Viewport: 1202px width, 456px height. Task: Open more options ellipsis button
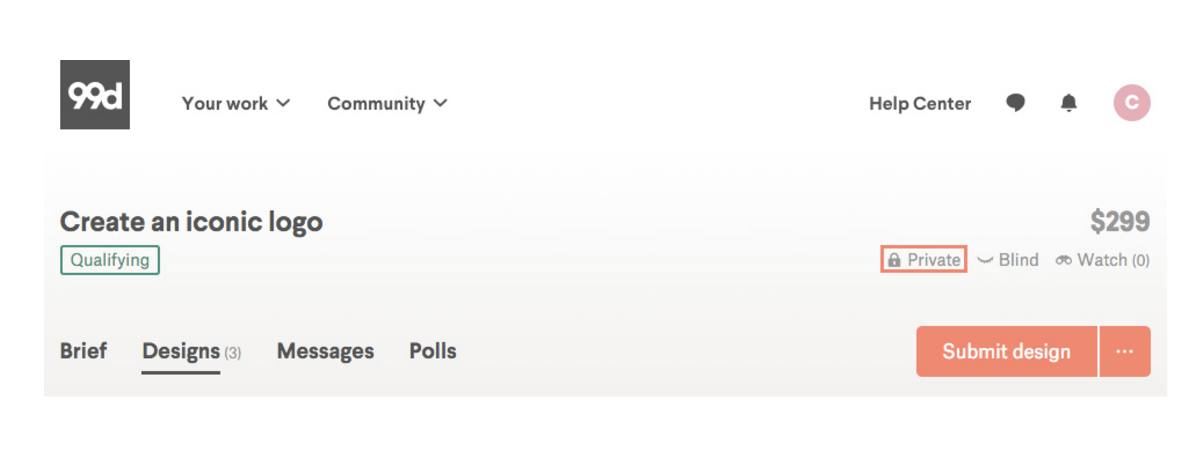[x=1125, y=351]
